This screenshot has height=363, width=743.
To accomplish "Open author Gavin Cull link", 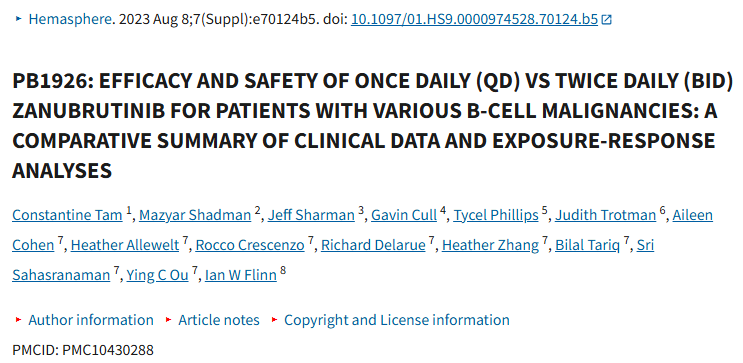I will (x=404, y=215).
